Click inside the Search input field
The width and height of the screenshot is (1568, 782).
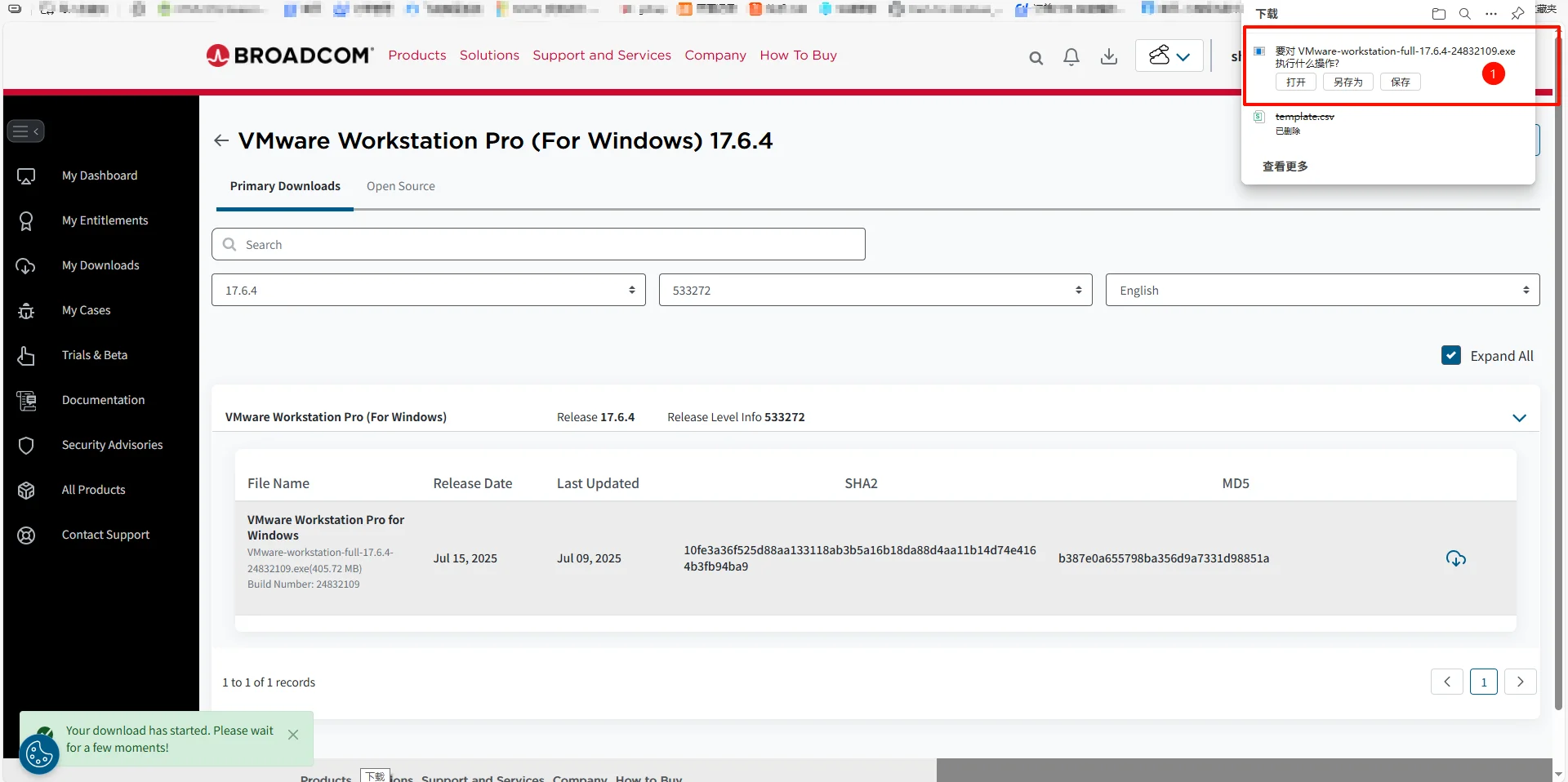point(537,244)
